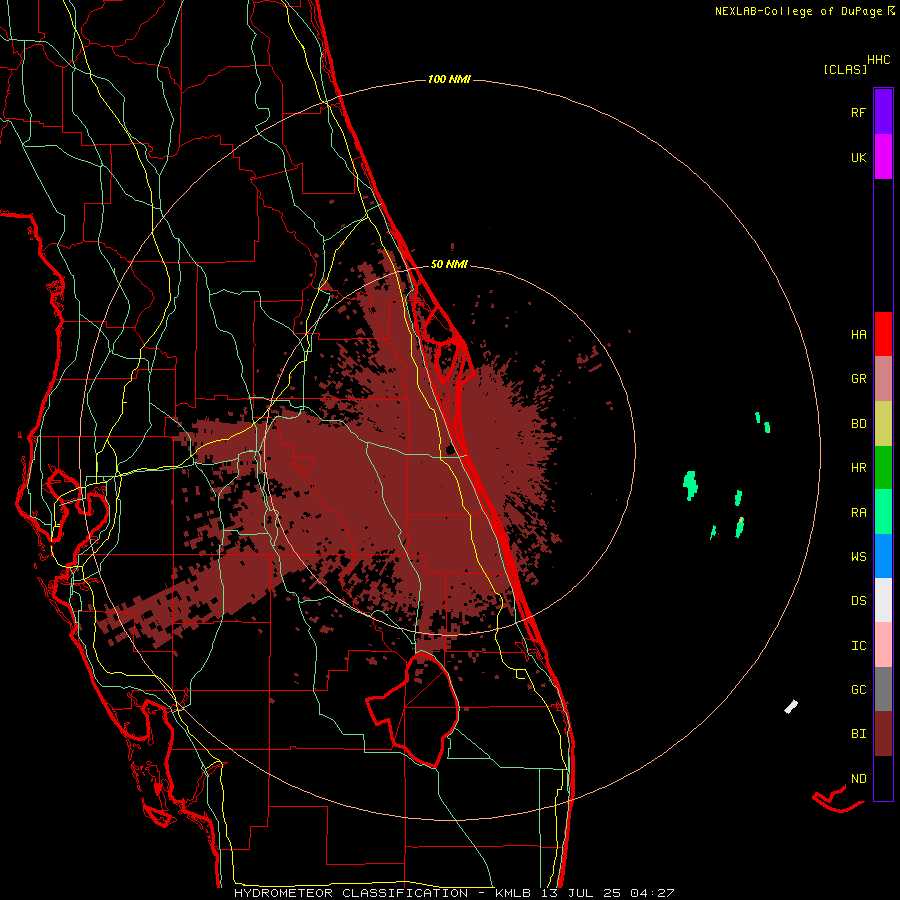
Task: Click the 100 NMI range ring label
Action: click(449, 79)
